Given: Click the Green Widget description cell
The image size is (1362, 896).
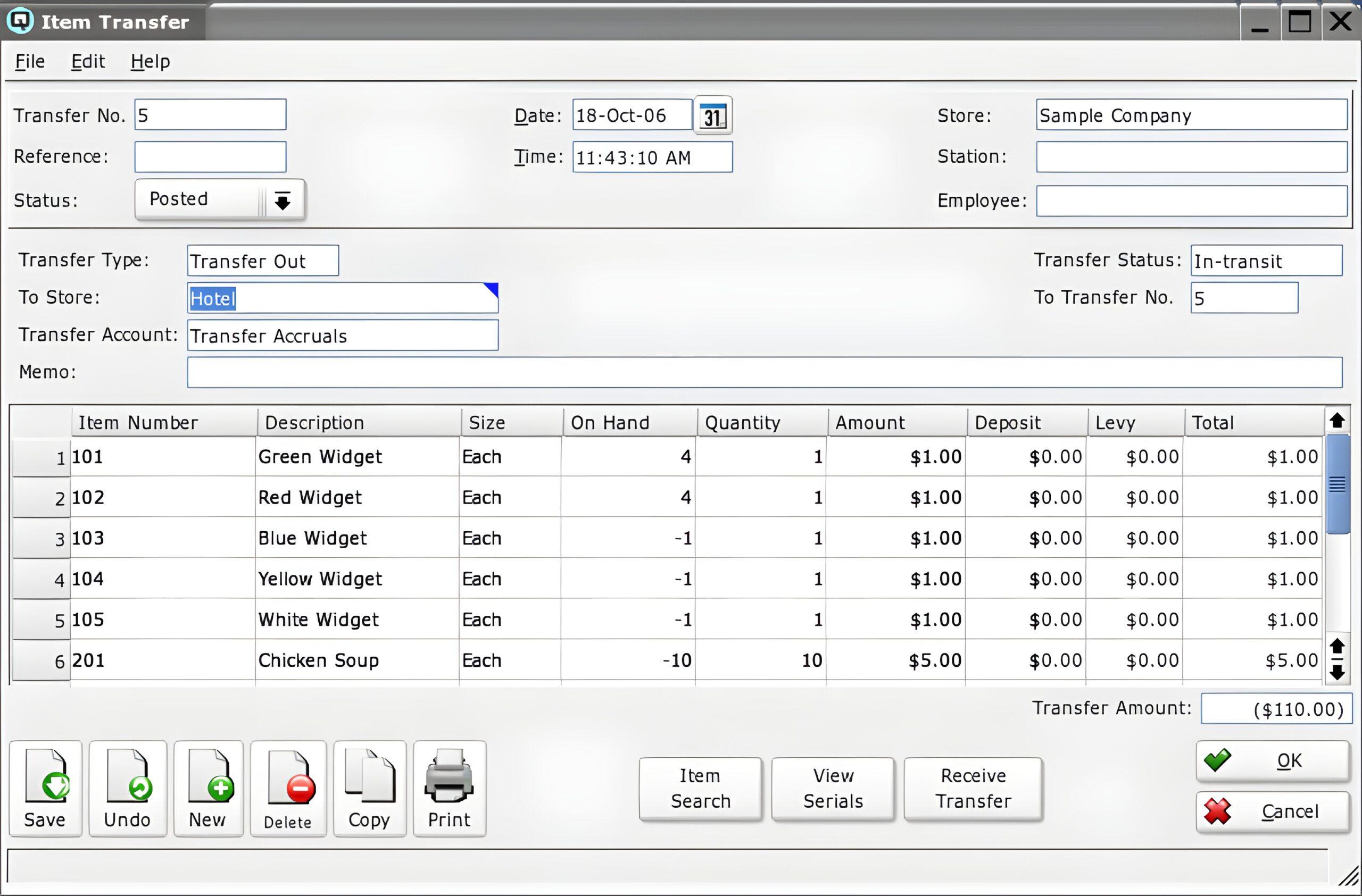Looking at the screenshot, I should click(357, 457).
